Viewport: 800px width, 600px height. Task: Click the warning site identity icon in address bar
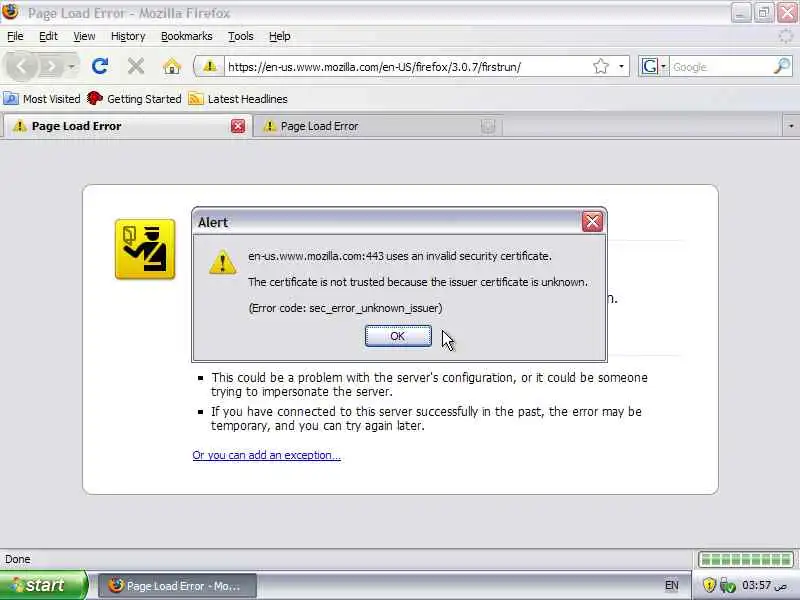(210, 66)
